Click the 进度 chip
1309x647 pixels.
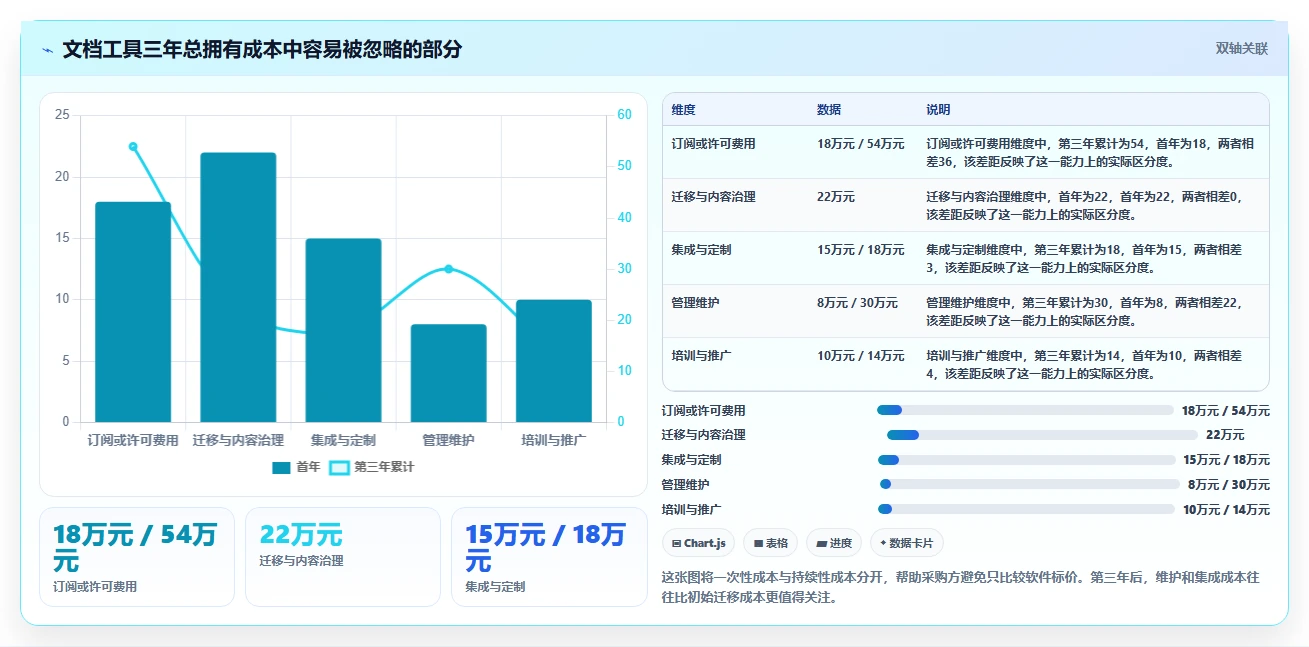tap(834, 543)
